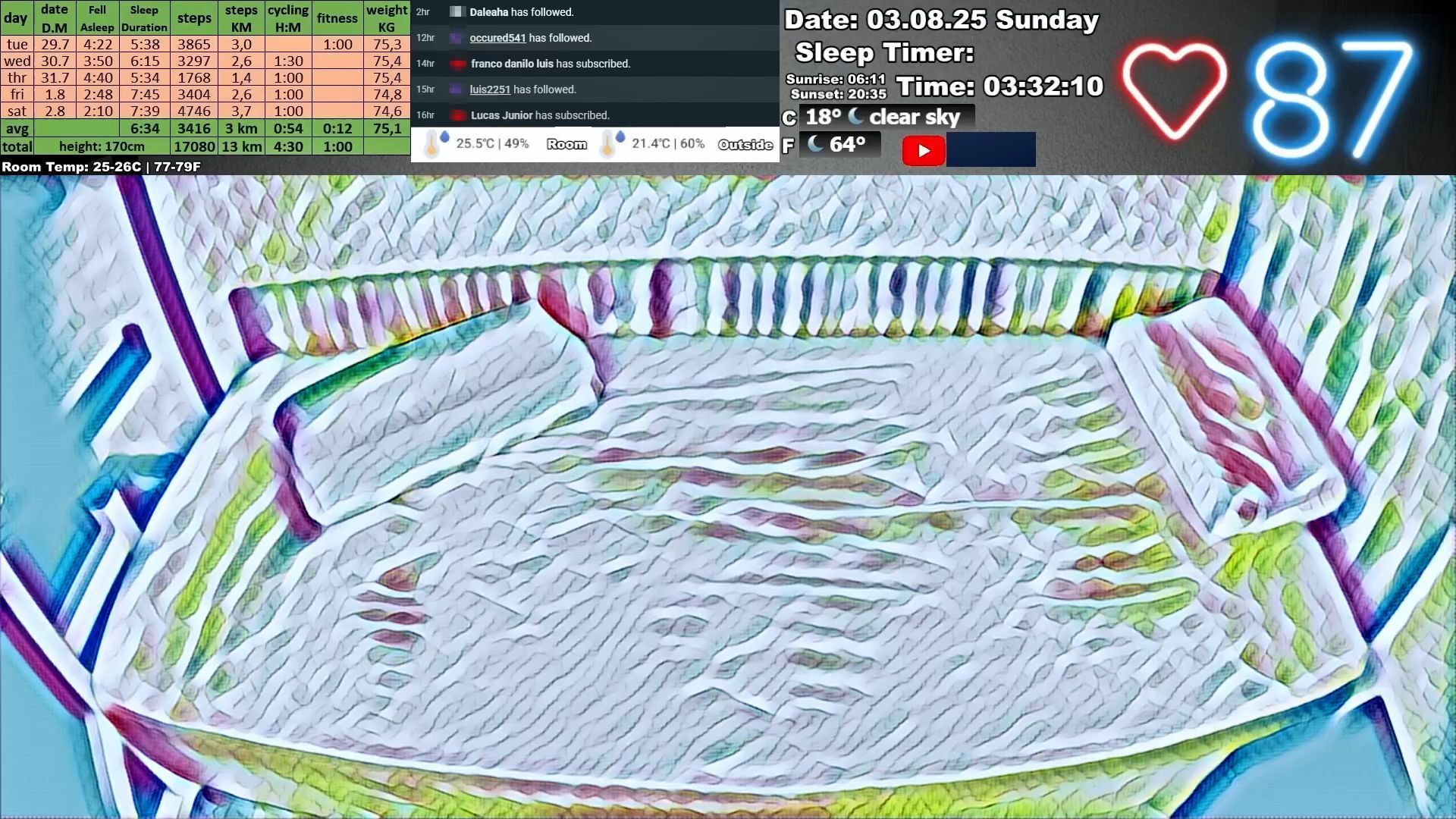Viewport: 1456px width, 819px height.
Task: Click luis2251's avatar icon
Action: point(457,89)
